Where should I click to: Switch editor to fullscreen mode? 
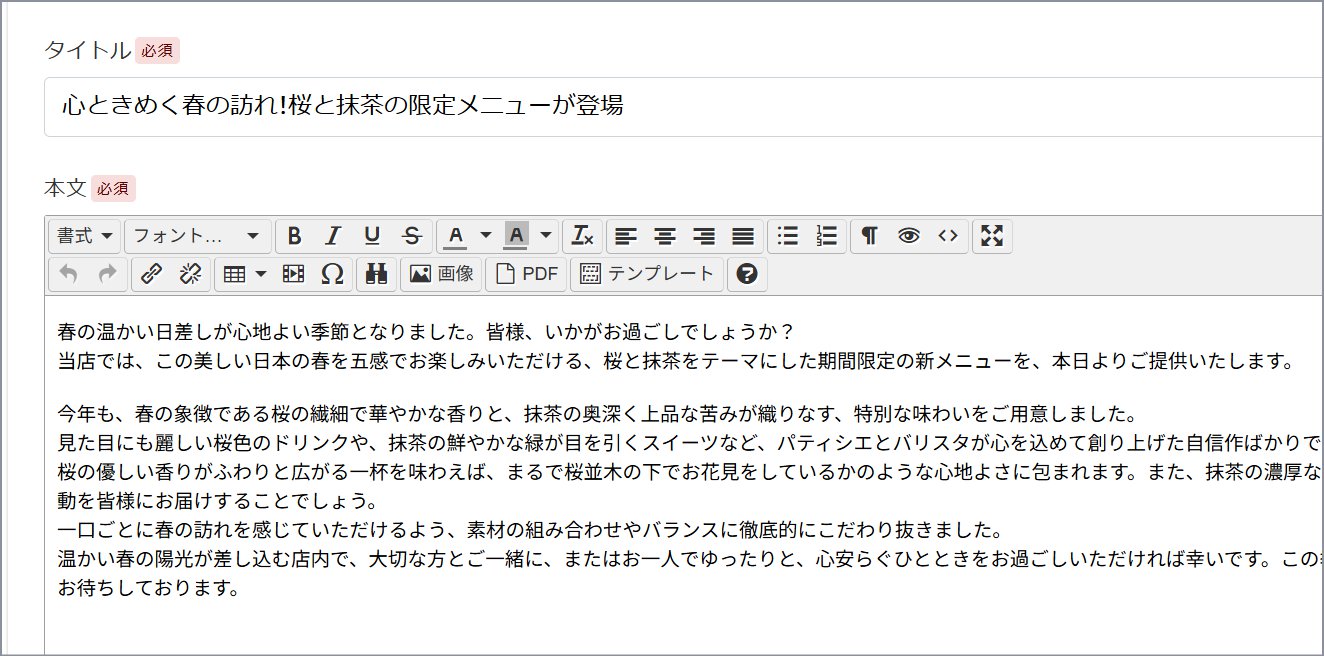(992, 236)
